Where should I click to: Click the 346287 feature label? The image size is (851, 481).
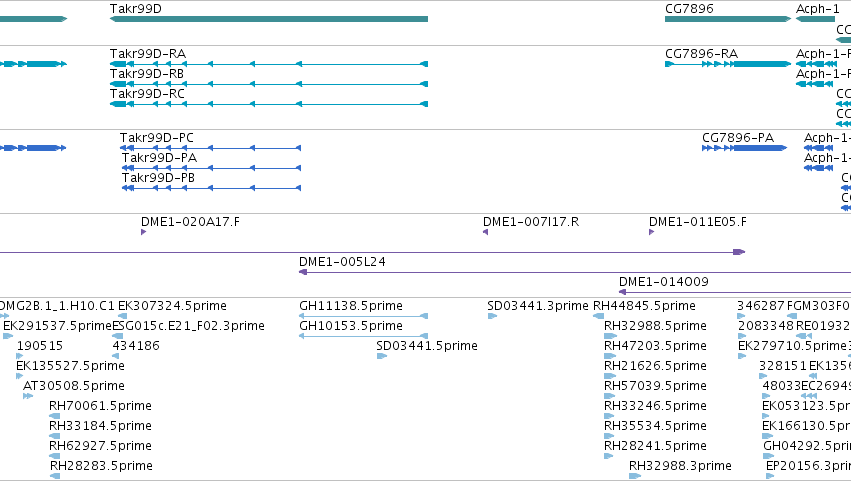click(x=760, y=306)
